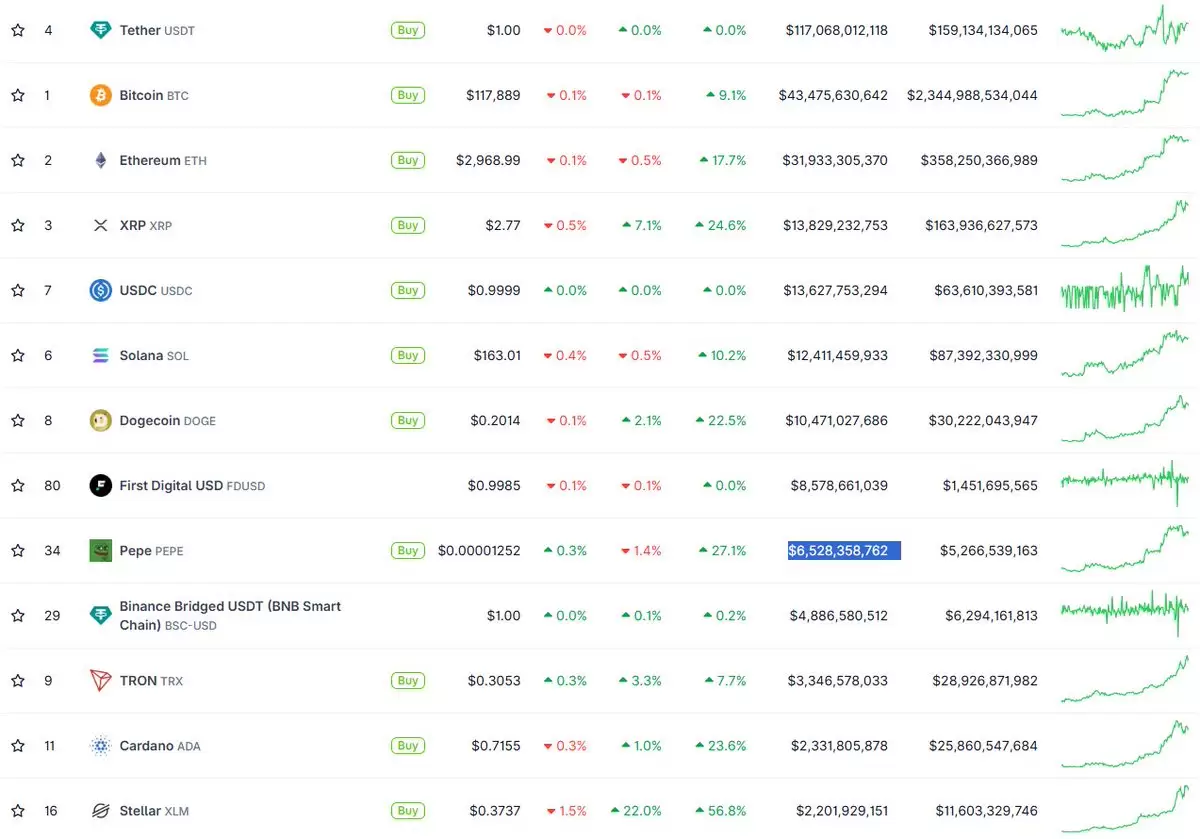Screen dimensions: 1200x839
Task: Click Ethereum's price $2,968.99
Action: (x=488, y=160)
